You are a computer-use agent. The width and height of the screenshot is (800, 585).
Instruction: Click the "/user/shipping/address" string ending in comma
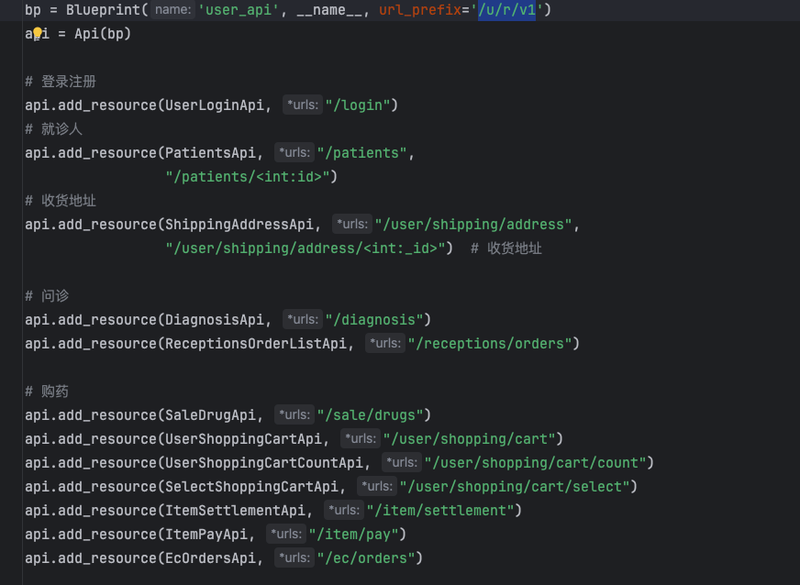pyautogui.click(x=473, y=224)
